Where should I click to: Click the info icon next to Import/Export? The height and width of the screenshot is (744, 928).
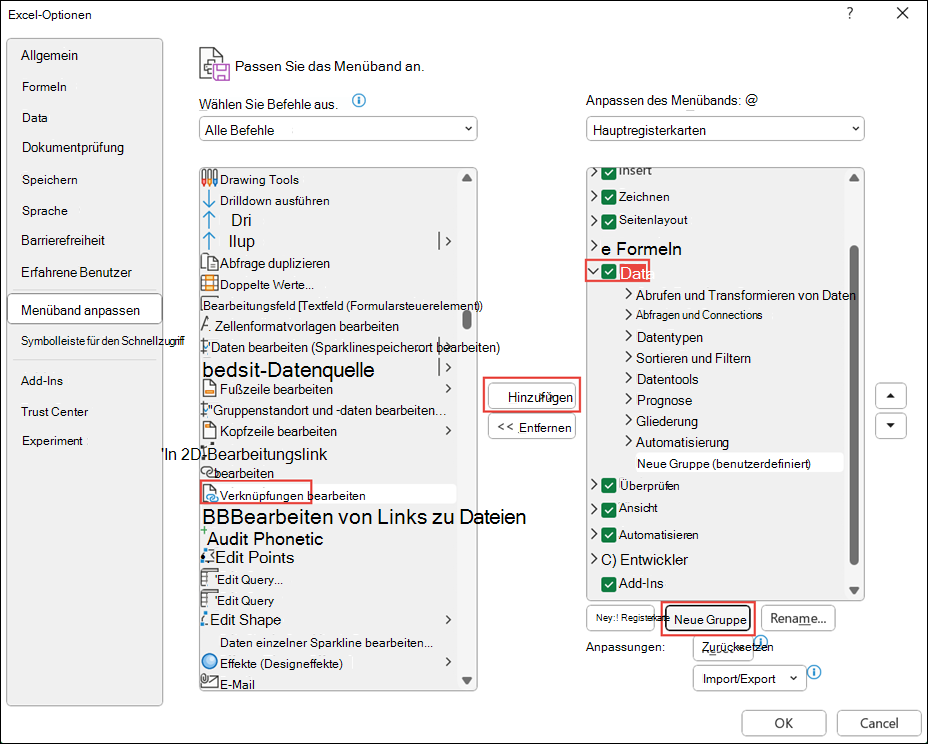tap(814, 672)
